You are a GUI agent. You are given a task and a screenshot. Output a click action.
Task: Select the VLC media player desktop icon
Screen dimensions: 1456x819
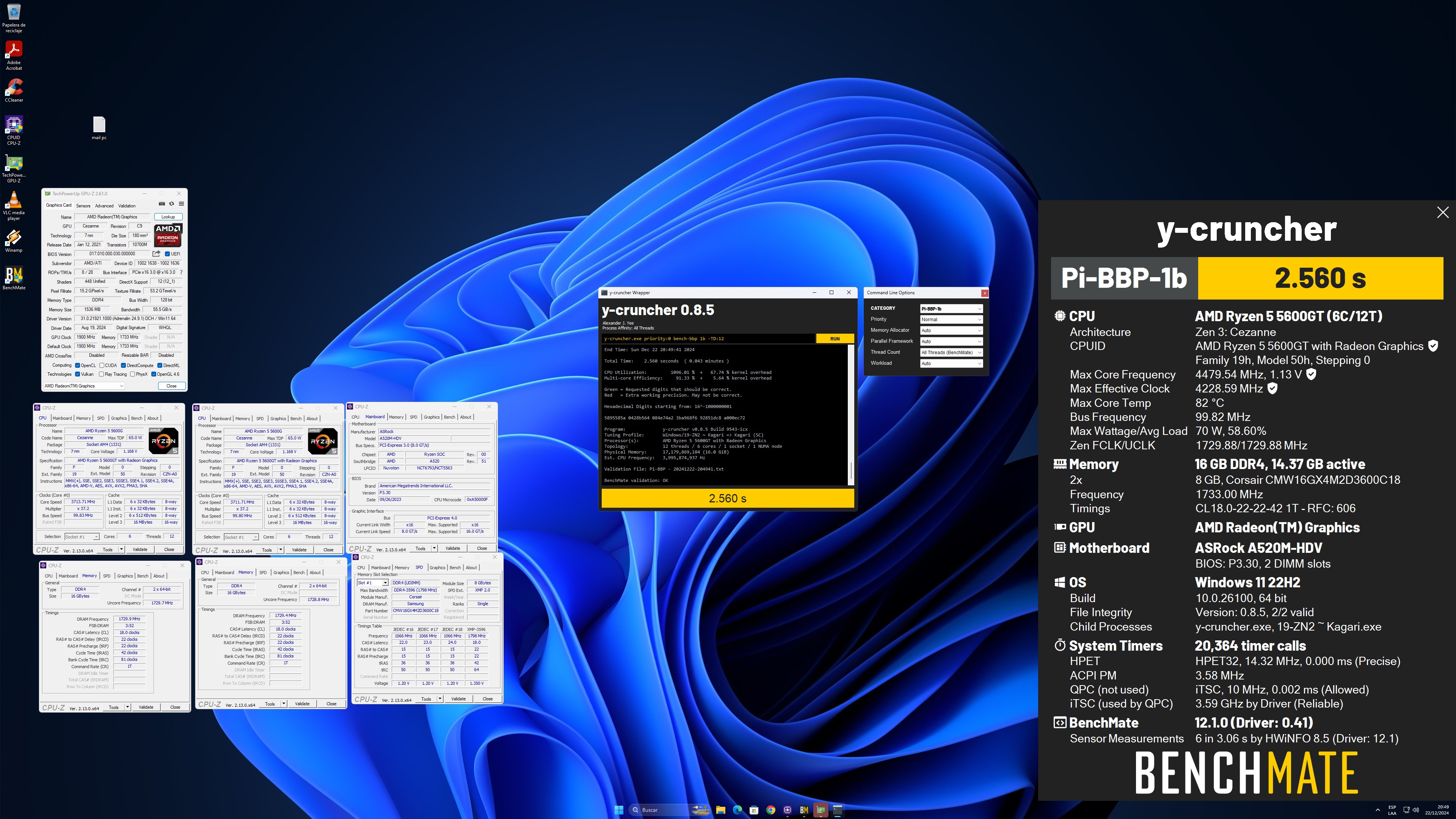coord(14,206)
